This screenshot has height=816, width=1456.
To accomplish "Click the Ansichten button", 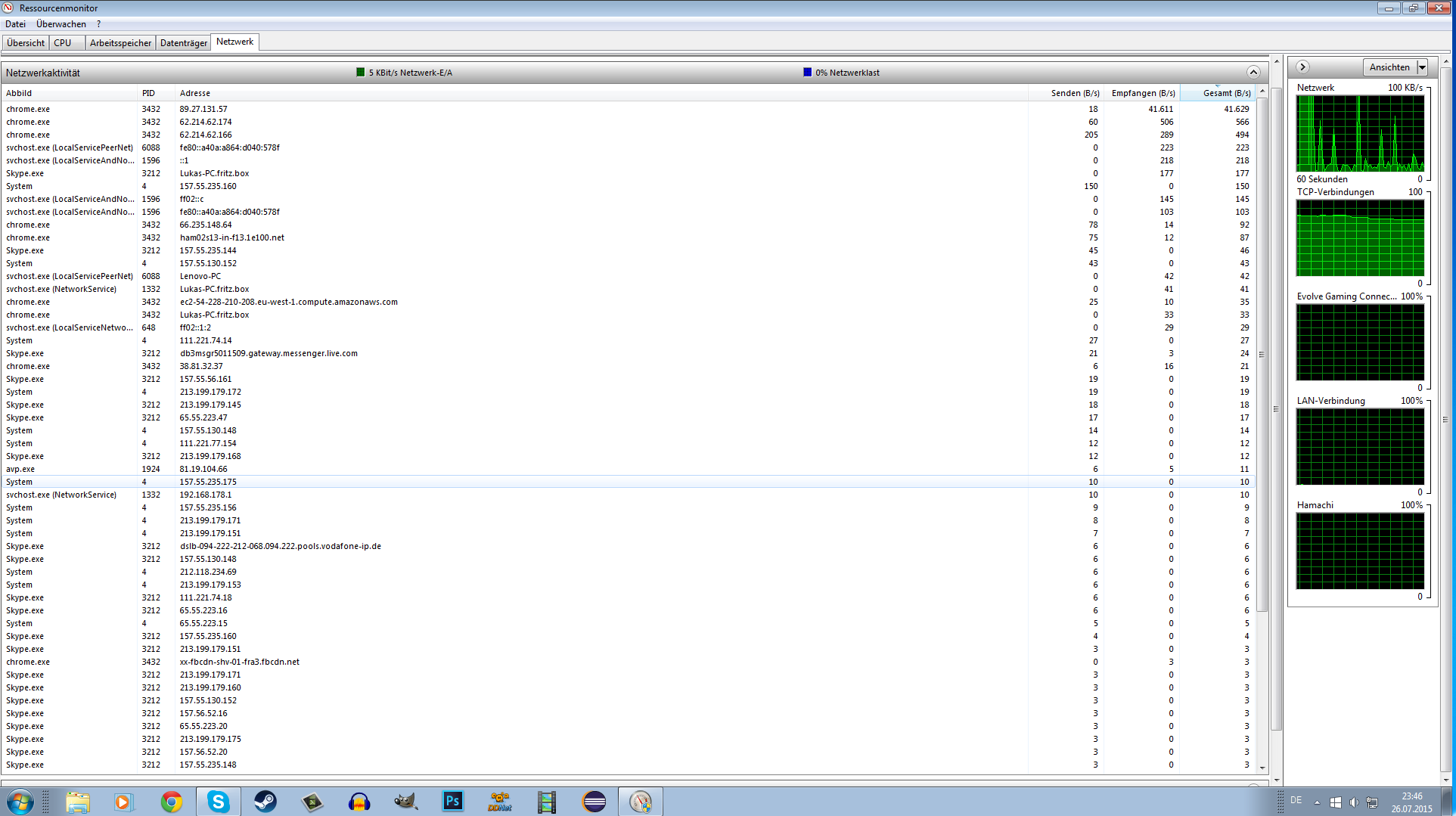I will (x=1389, y=67).
